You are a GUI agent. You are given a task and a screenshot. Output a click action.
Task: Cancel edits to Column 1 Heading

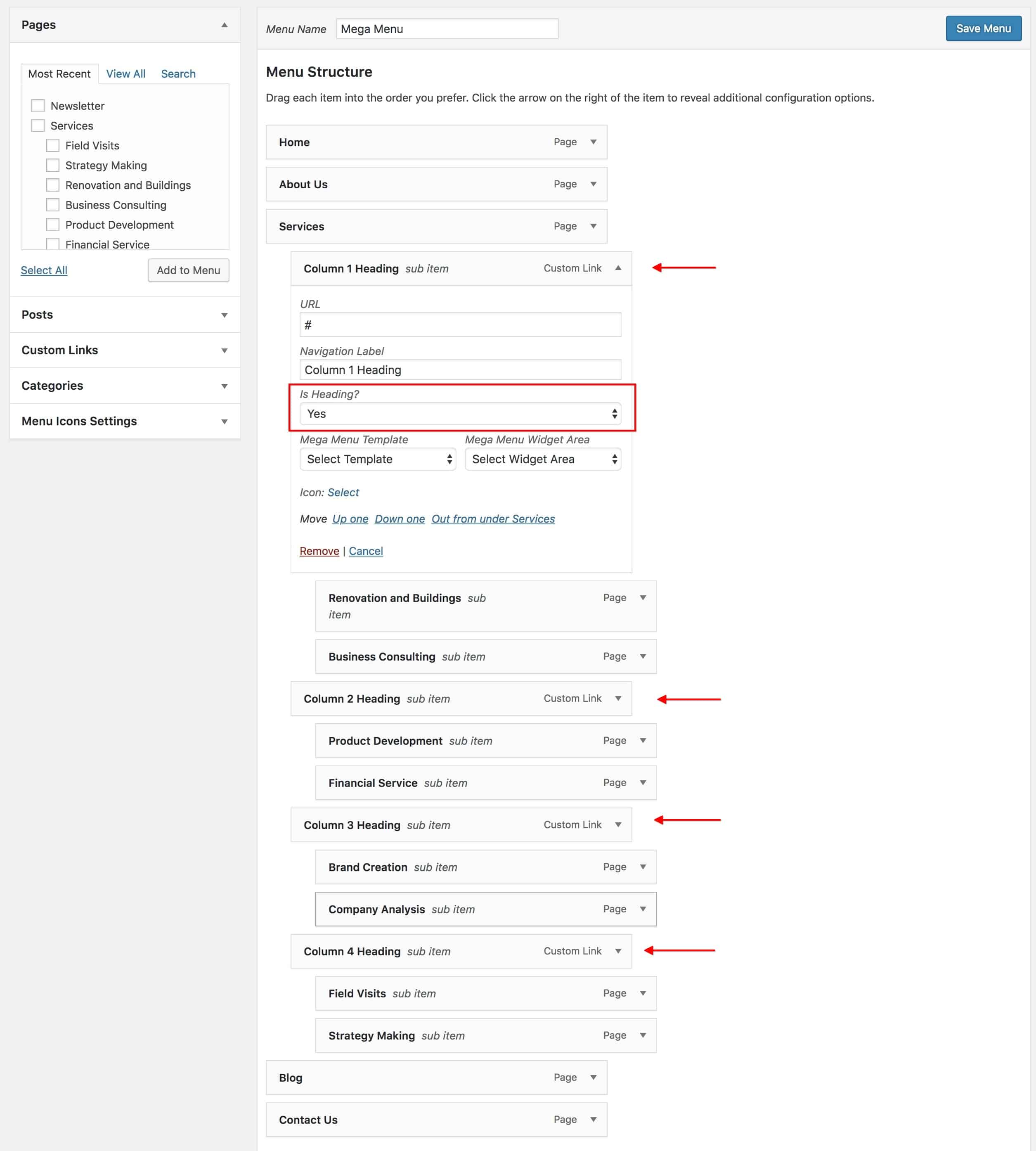tap(365, 551)
